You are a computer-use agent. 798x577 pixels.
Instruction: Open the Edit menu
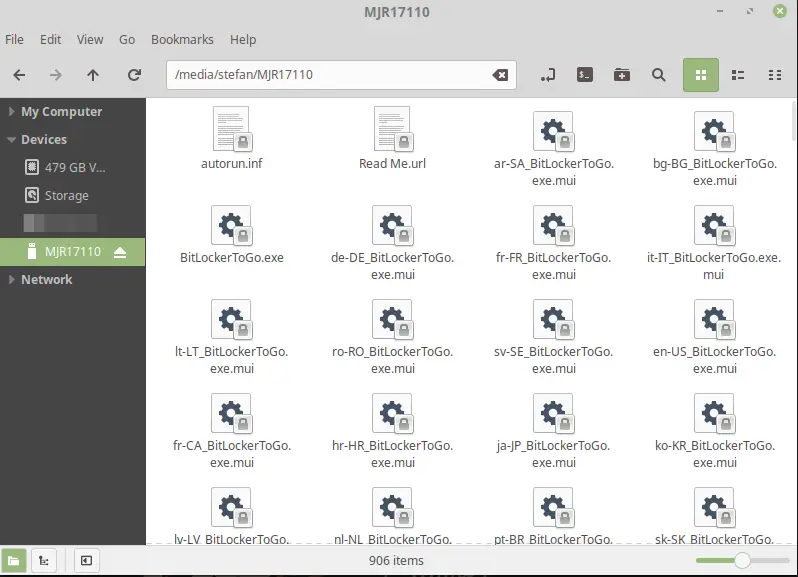click(x=50, y=40)
